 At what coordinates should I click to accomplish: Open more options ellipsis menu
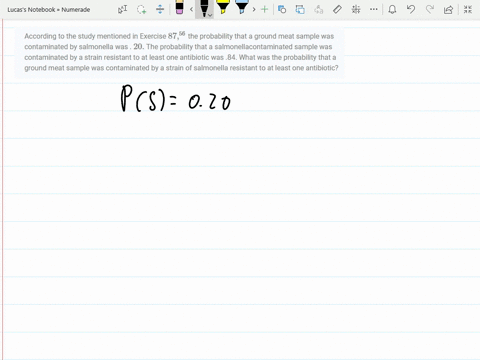[374, 9]
